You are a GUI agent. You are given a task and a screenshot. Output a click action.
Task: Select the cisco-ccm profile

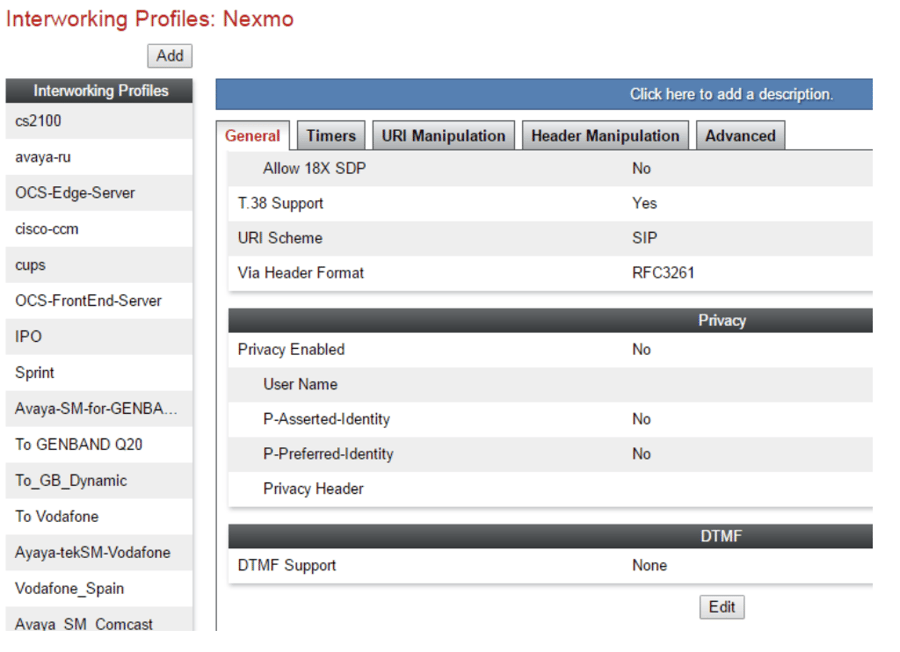[99, 229]
